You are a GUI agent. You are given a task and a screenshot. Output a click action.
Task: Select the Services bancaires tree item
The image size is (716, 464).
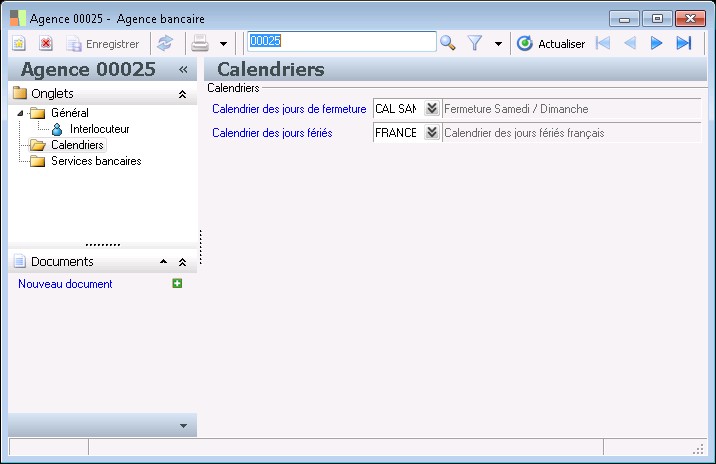96,161
